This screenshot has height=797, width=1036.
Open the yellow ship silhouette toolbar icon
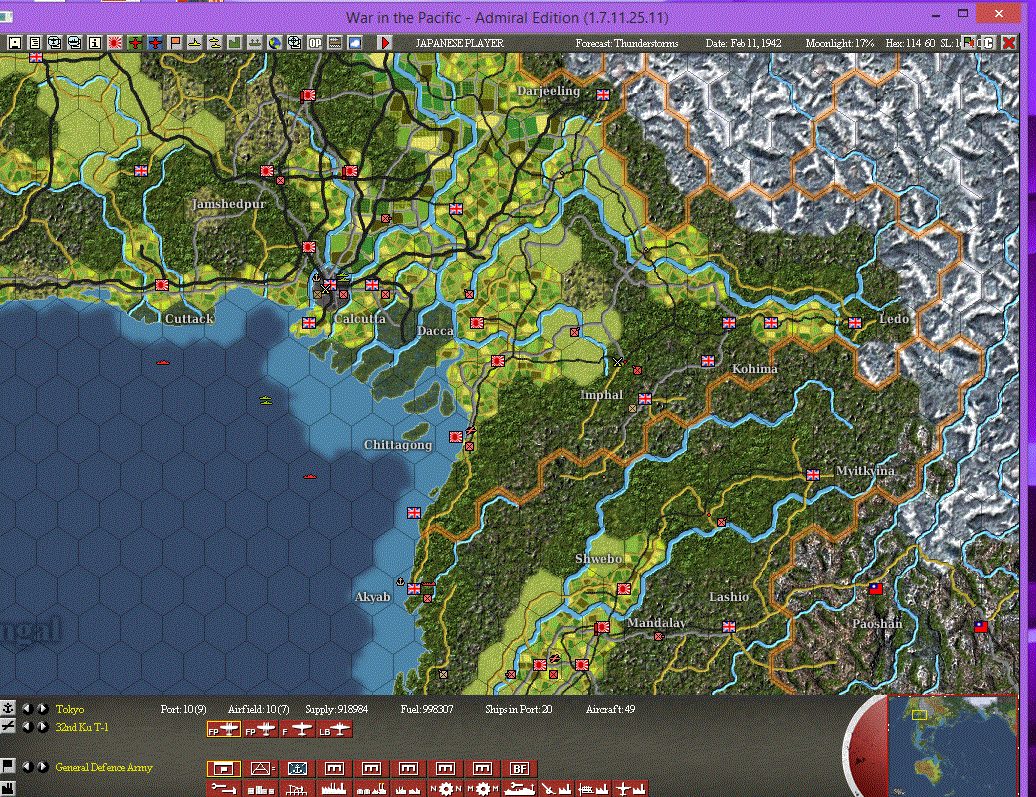(x=195, y=43)
